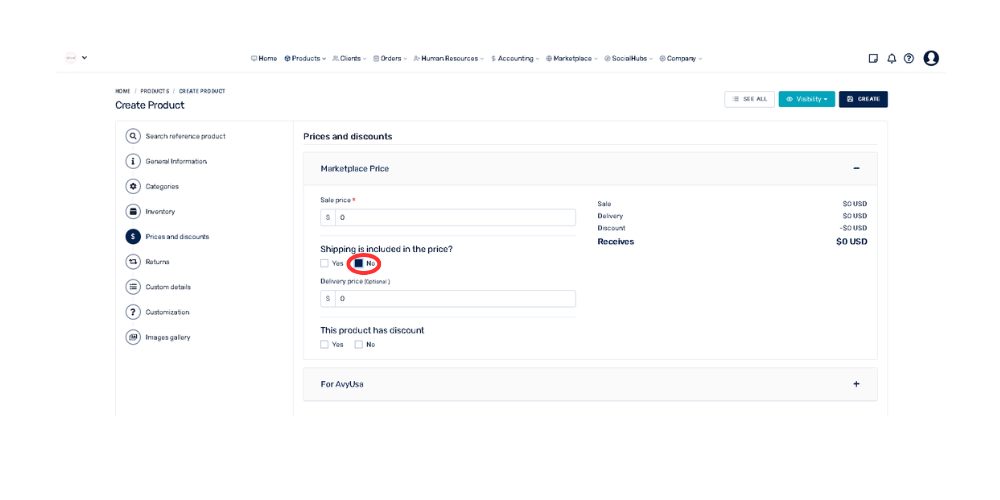Open the Visibility dropdown button
This screenshot has height=500, width=1000.
click(x=806, y=99)
